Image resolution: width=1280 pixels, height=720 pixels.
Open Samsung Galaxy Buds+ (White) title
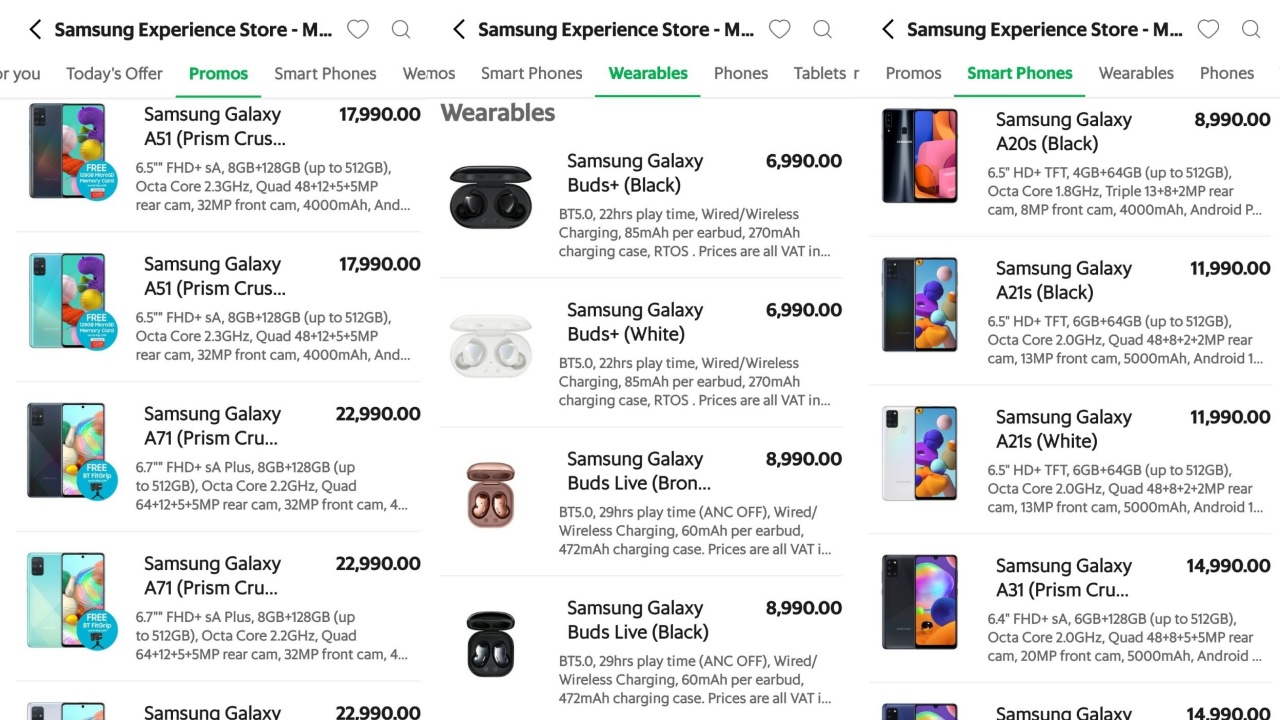coord(634,322)
